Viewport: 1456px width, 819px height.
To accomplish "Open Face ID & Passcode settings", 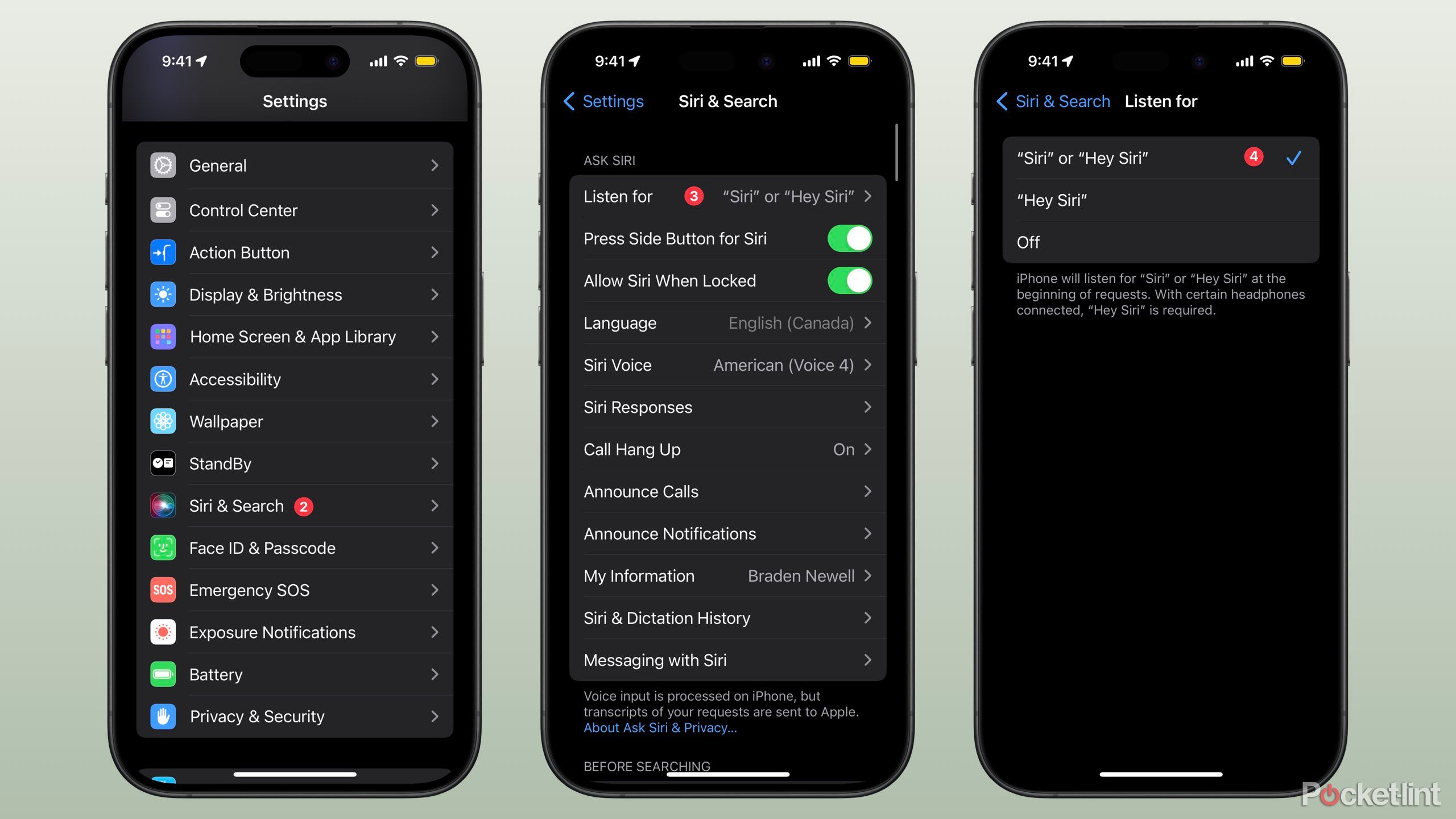I will point(295,547).
